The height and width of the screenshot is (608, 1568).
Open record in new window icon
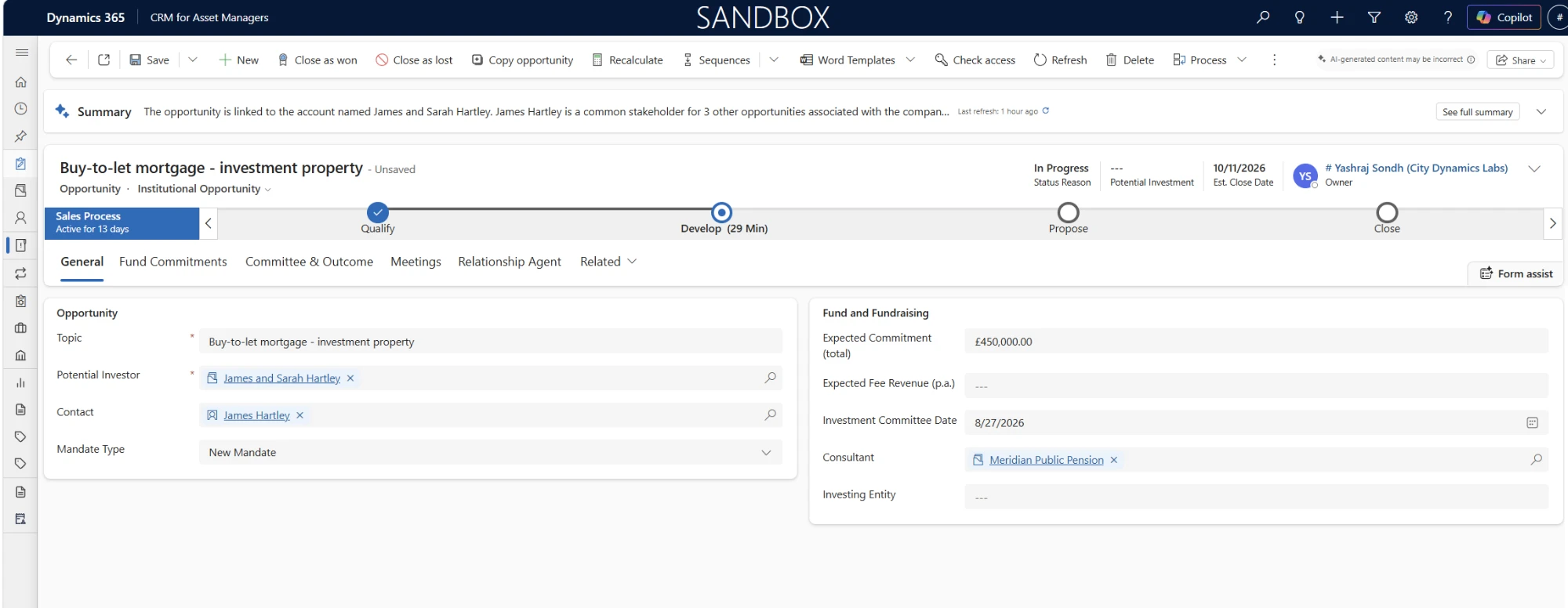pos(103,60)
